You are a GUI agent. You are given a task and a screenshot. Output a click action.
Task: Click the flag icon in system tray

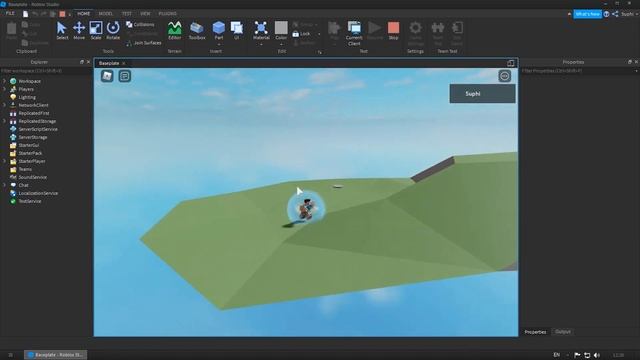[577, 355]
